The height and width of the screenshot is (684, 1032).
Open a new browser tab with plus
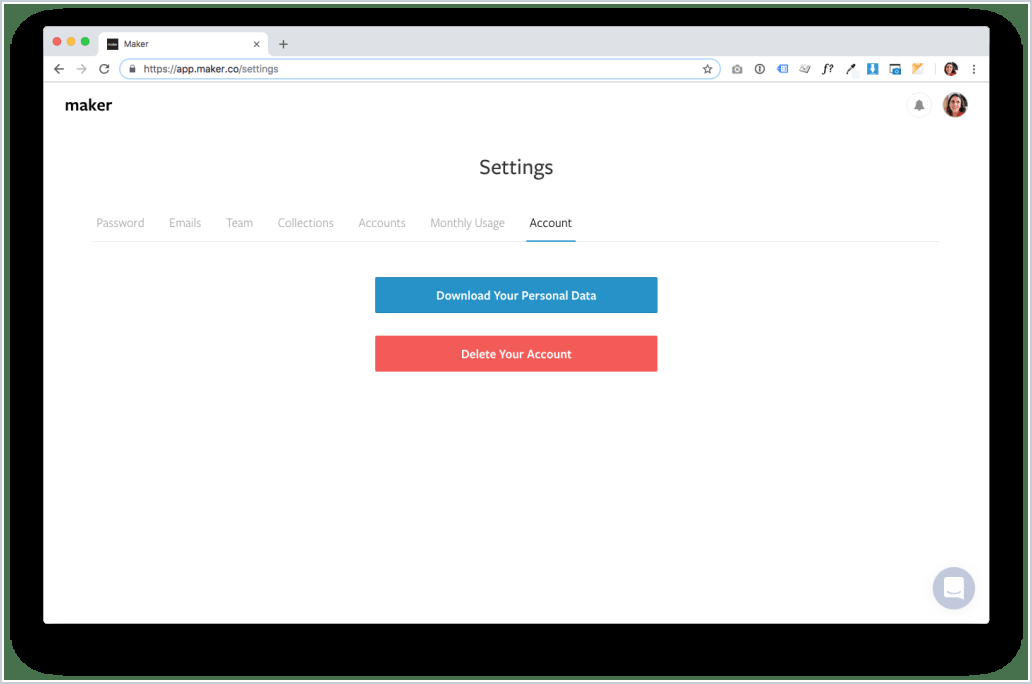[x=283, y=44]
